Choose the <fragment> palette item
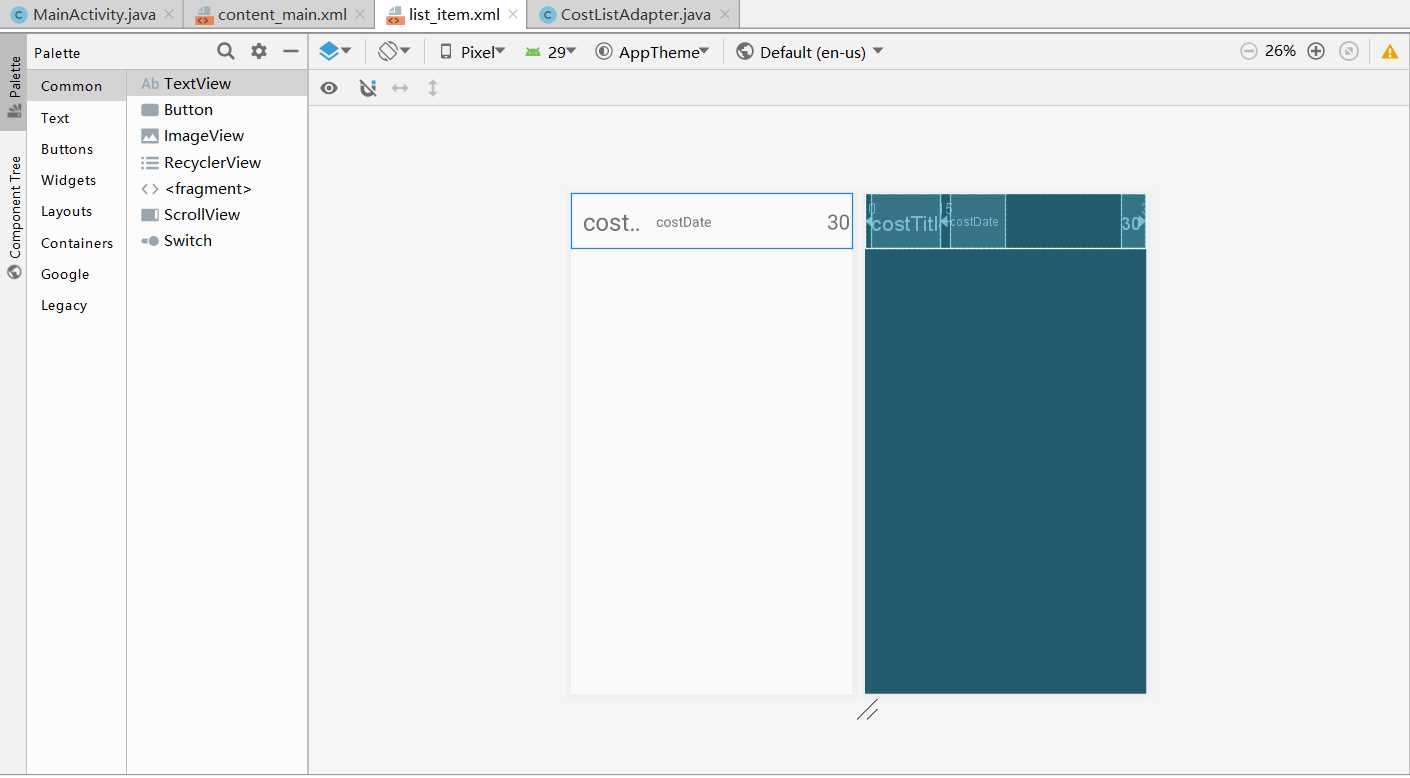This screenshot has width=1410, height=778. coord(217,188)
